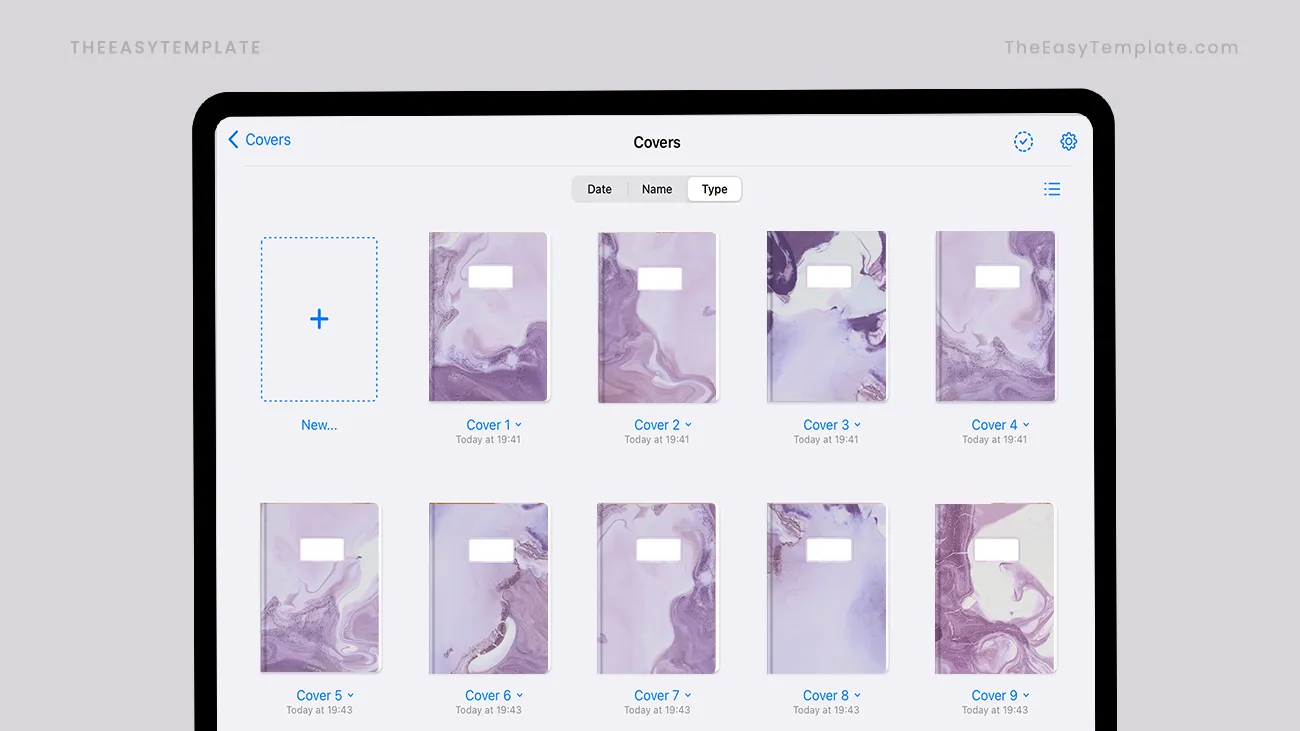Screen dimensions: 1300x731
Task: Open the Cover 5 notebook thumbnail
Action: pyautogui.click(x=319, y=588)
